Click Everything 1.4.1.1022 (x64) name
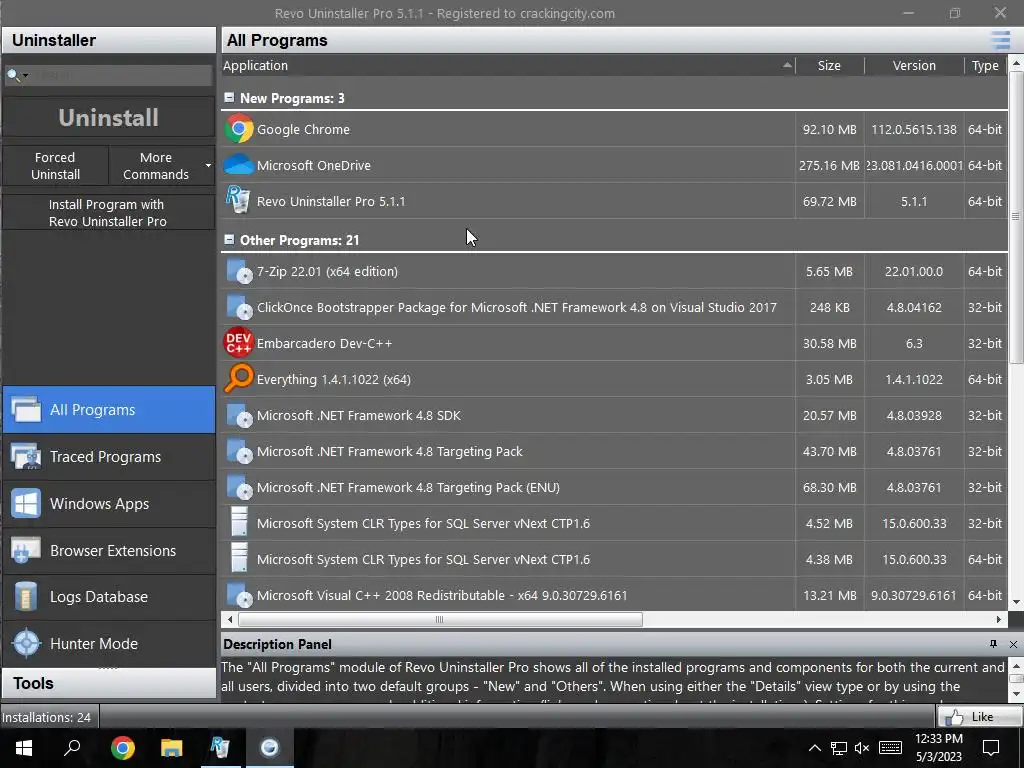Image resolution: width=1024 pixels, height=768 pixels. 334,379
